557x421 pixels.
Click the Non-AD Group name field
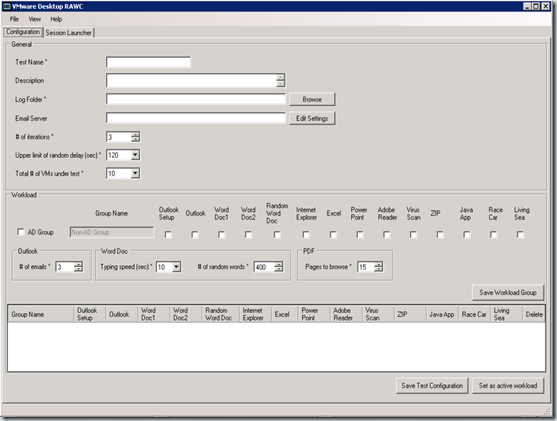(x=112, y=232)
